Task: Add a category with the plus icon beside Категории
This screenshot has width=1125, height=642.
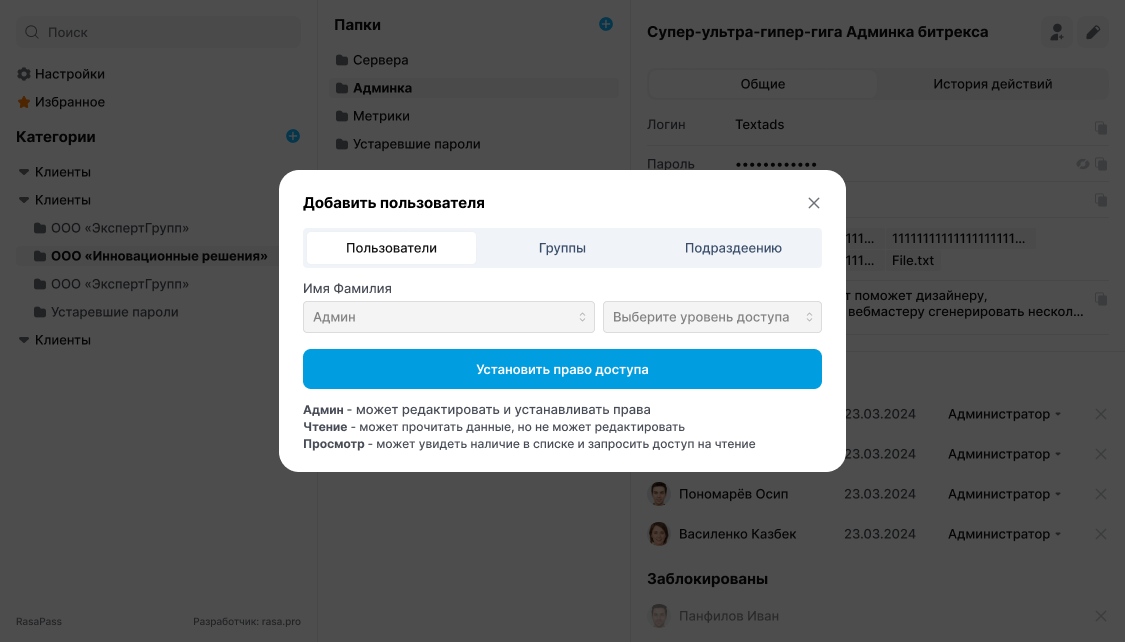Action: 292,136
